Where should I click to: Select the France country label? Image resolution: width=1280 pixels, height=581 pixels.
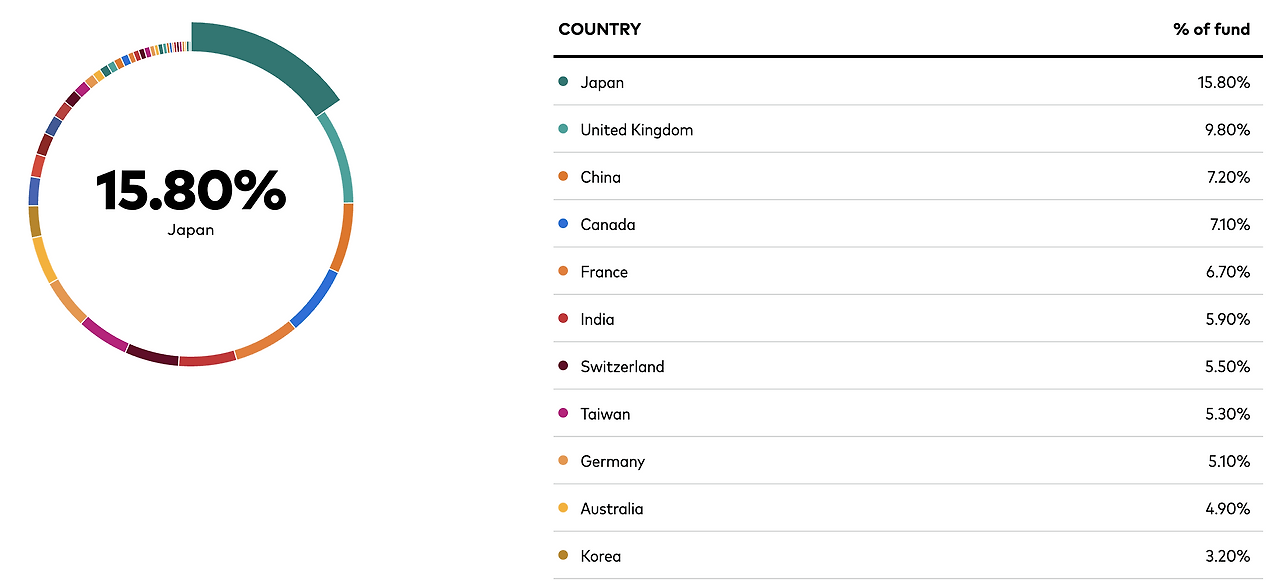point(604,272)
